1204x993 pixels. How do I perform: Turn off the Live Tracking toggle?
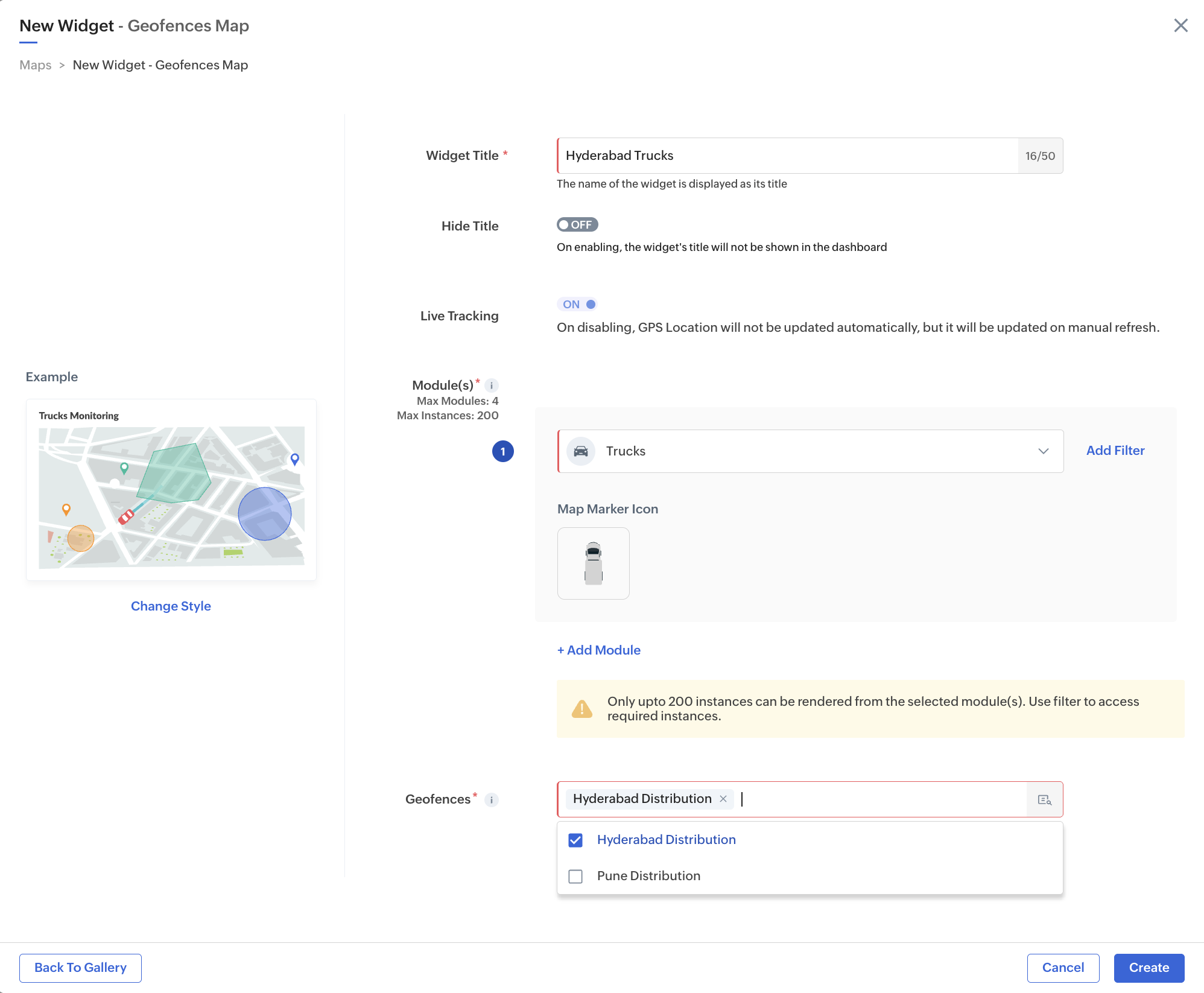tap(578, 305)
